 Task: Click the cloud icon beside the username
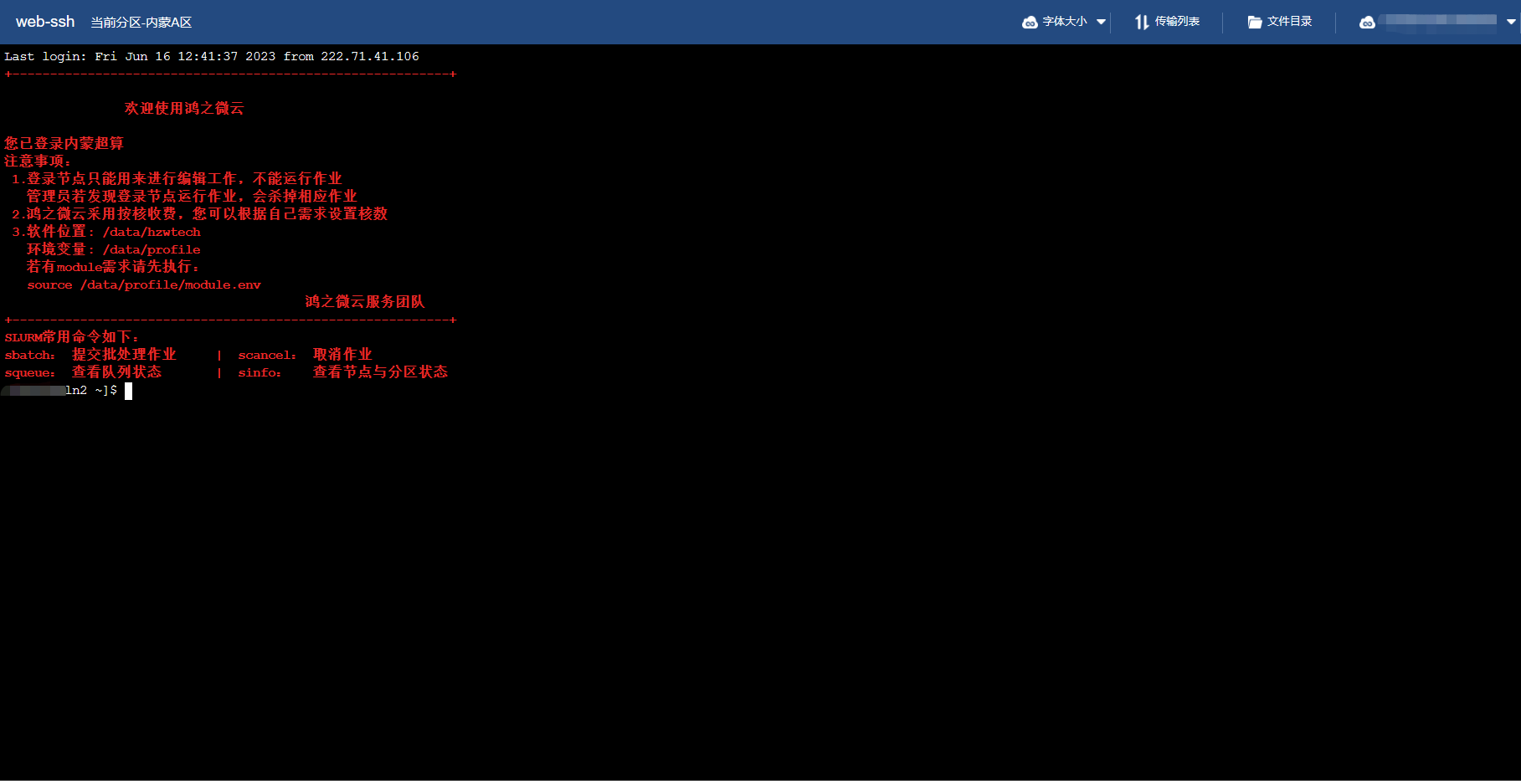pos(1367,23)
